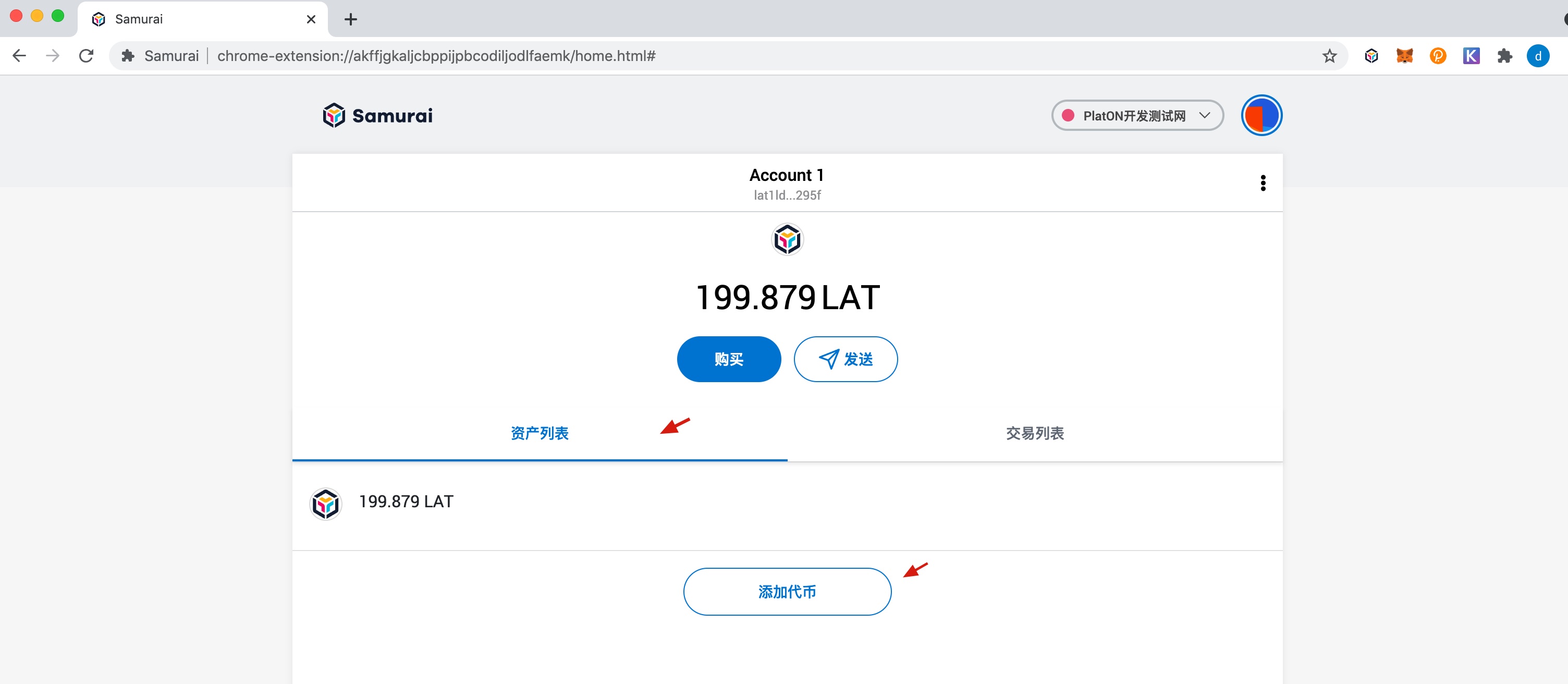This screenshot has width=1568, height=684.
Task: Open a new browser tab
Action: 351,19
